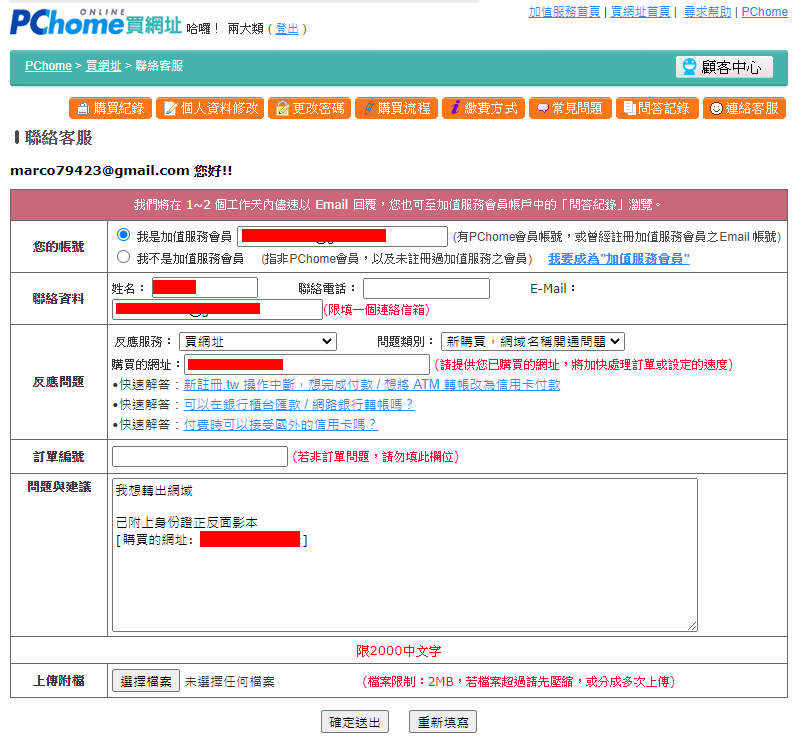The width and height of the screenshot is (811, 745).
Task: Follow the 登出 link
Action: [x=287, y=29]
